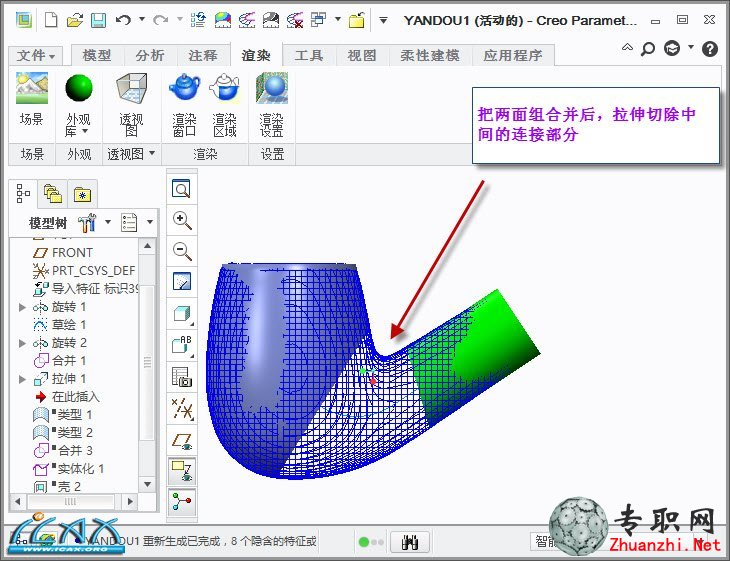The height and width of the screenshot is (561, 730).
Task: Select 草绘 1 in the model tree
Action: point(60,325)
